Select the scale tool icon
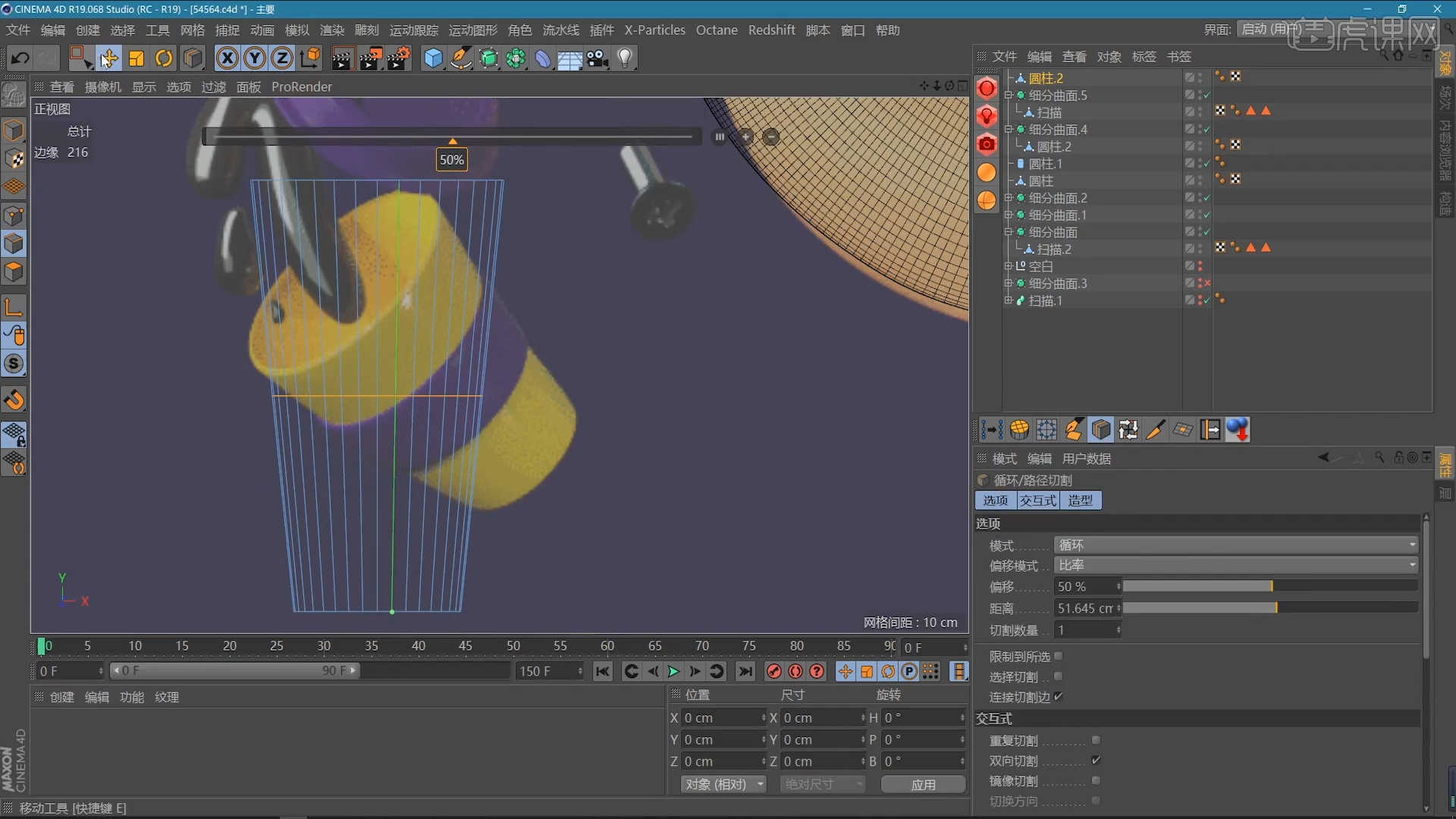 click(x=136, y=58)
